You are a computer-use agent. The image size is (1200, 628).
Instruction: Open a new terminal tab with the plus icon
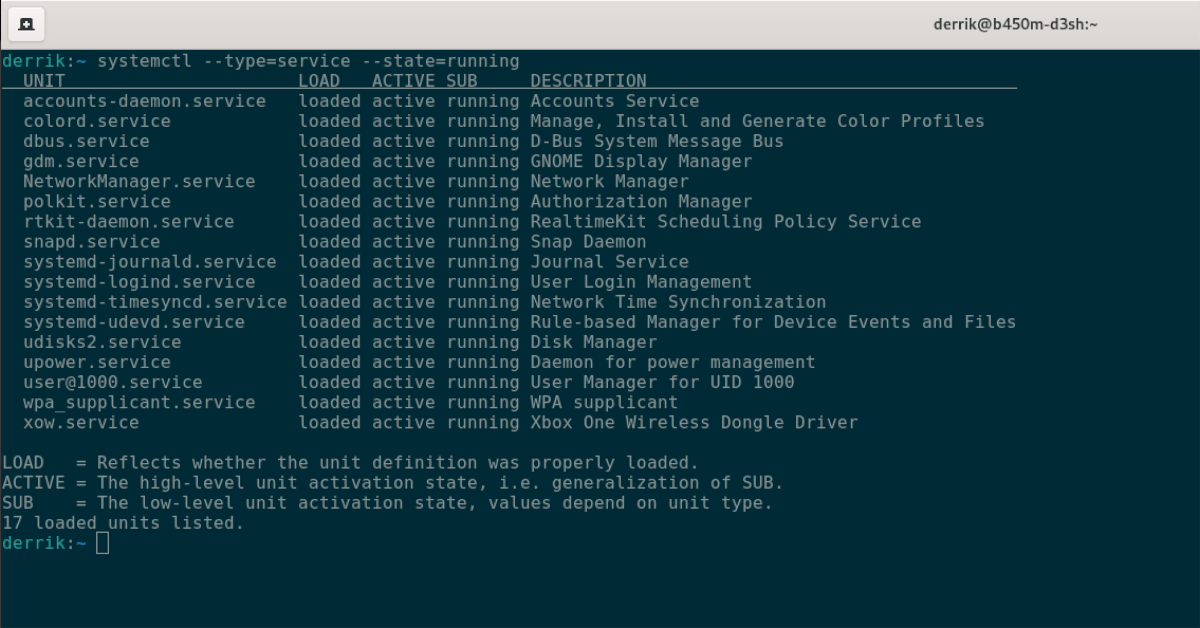26,24
